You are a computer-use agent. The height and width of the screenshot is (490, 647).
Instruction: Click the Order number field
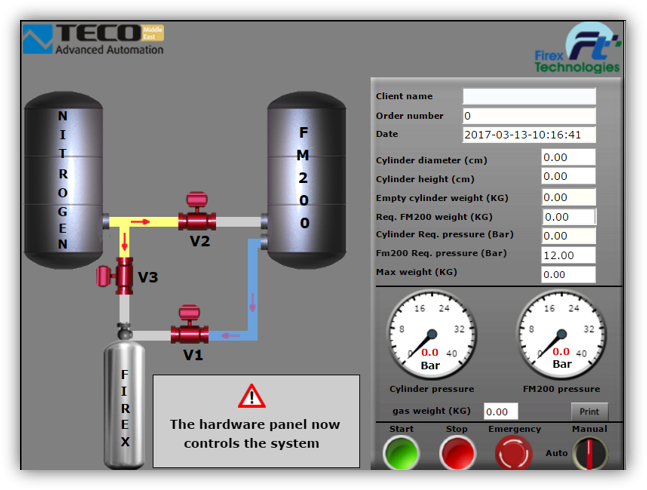529,115
